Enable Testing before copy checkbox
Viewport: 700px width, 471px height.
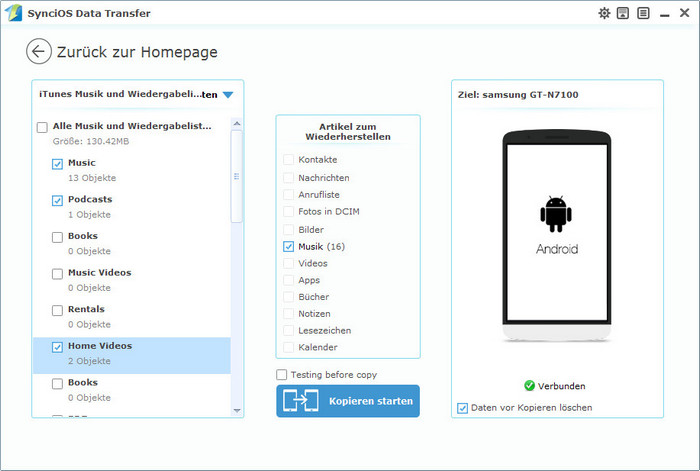point(281,375)
